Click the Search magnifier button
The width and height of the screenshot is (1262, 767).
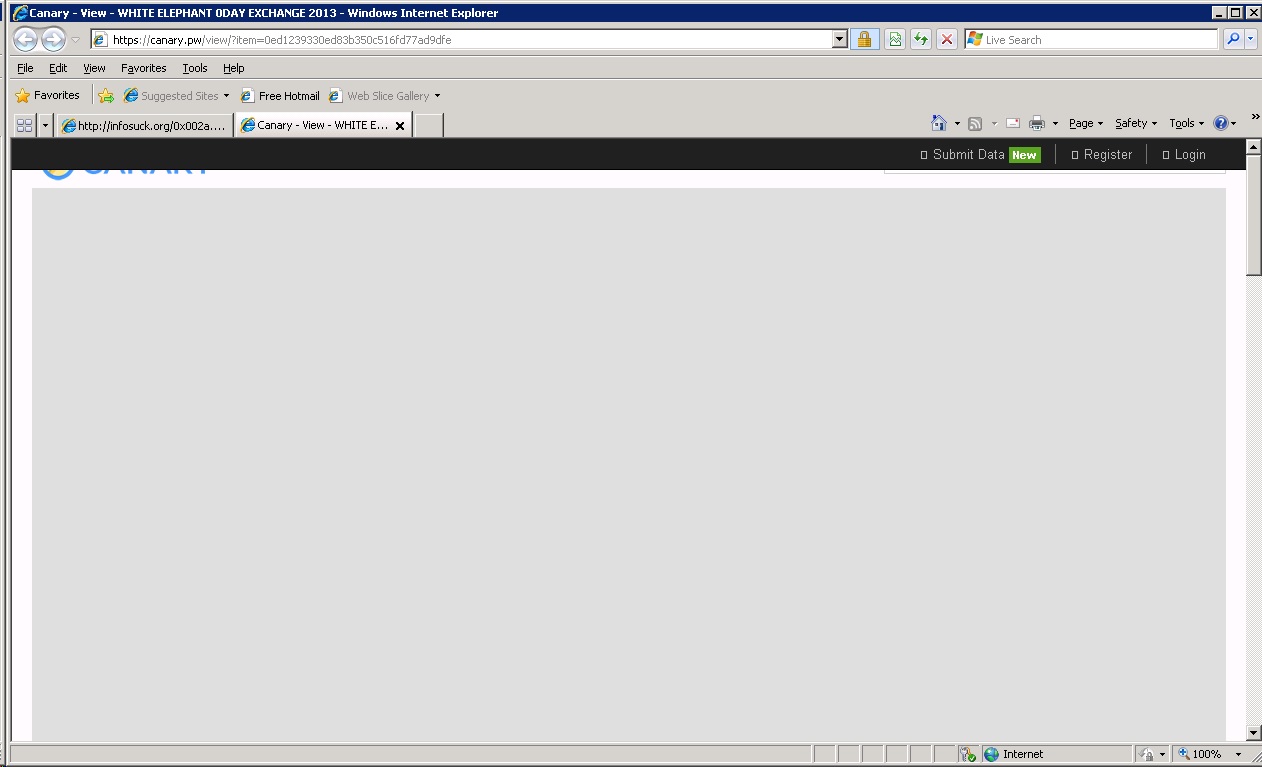[x=1233, y=39]
